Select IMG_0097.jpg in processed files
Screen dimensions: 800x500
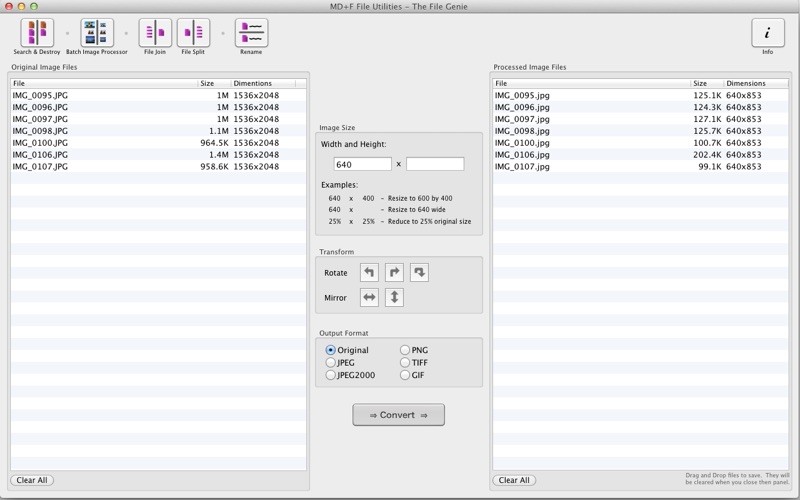pos(640,119)
